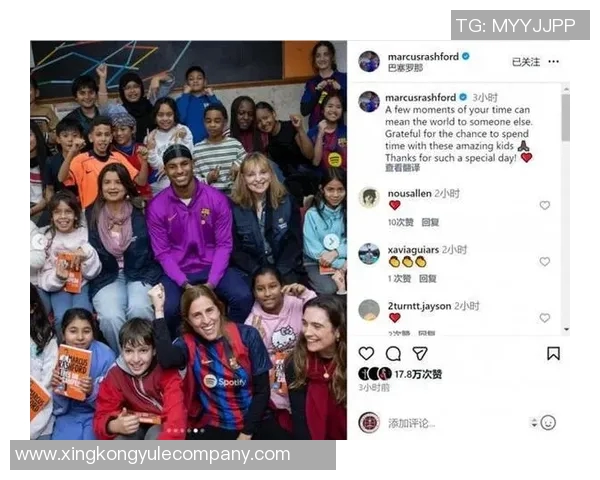Open marcusrashford profile from header
Viewport: 600px width, 480px height.
423,57
